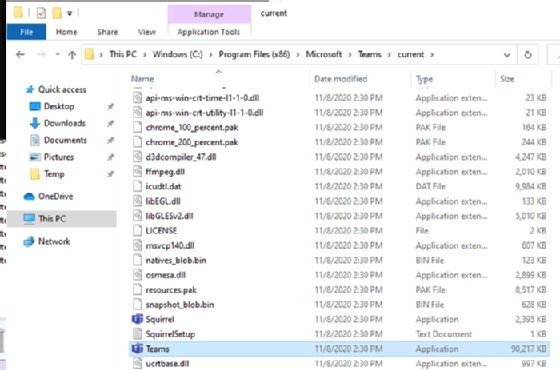This screenshot has width=560, height=370.
Task: Click the Refresh button in address bar
Action: pyautogui.click(x=528, y=55)
